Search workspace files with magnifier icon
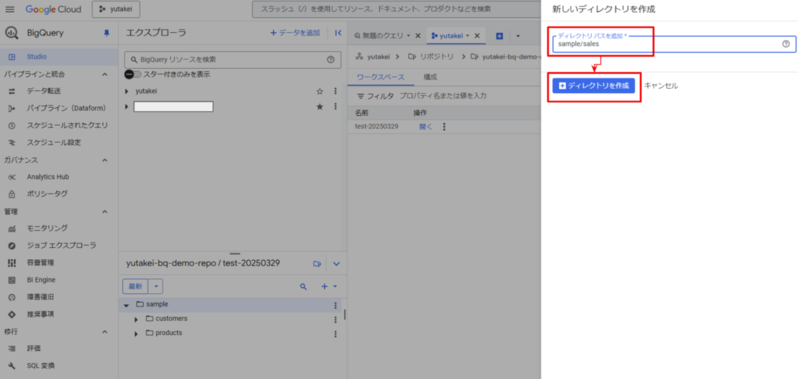 click(x=303, y=287)
